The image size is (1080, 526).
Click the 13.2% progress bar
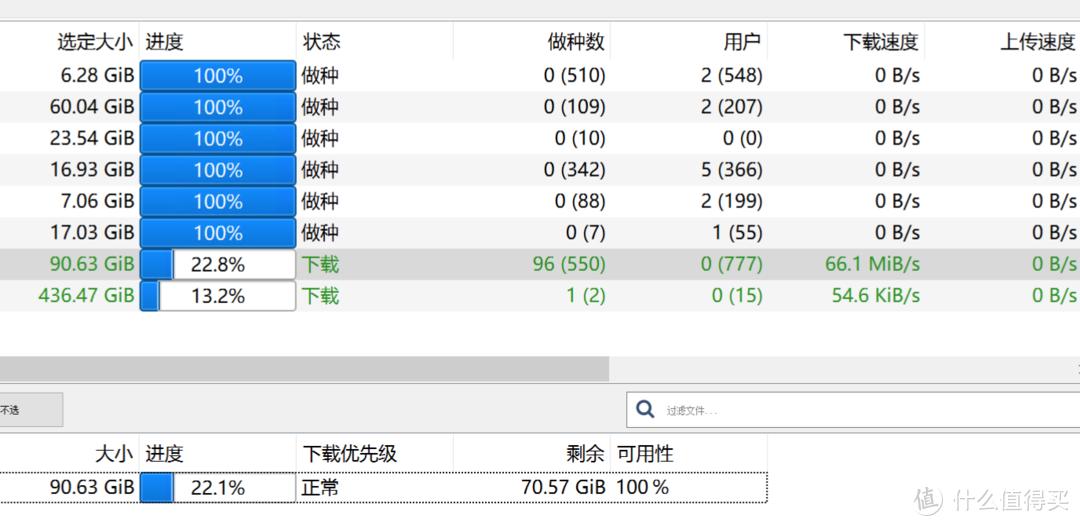tap(218, 296)
